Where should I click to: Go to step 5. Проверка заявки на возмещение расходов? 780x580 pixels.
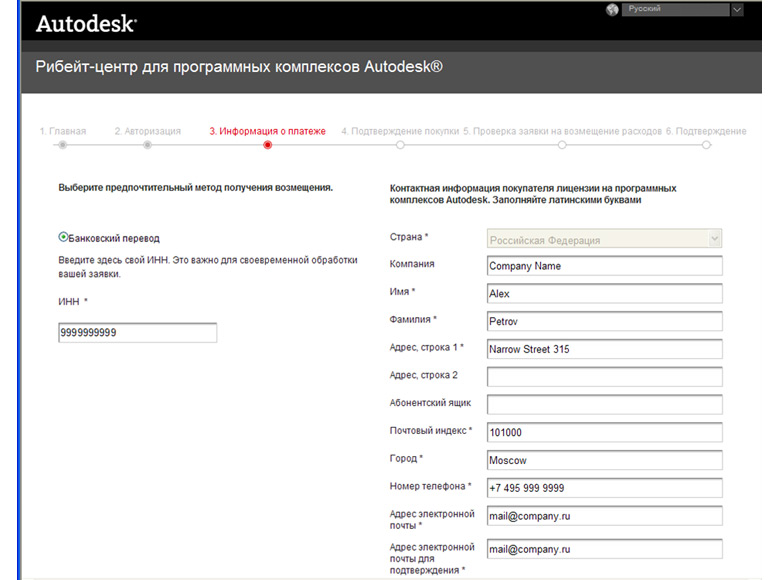point(562,131)
